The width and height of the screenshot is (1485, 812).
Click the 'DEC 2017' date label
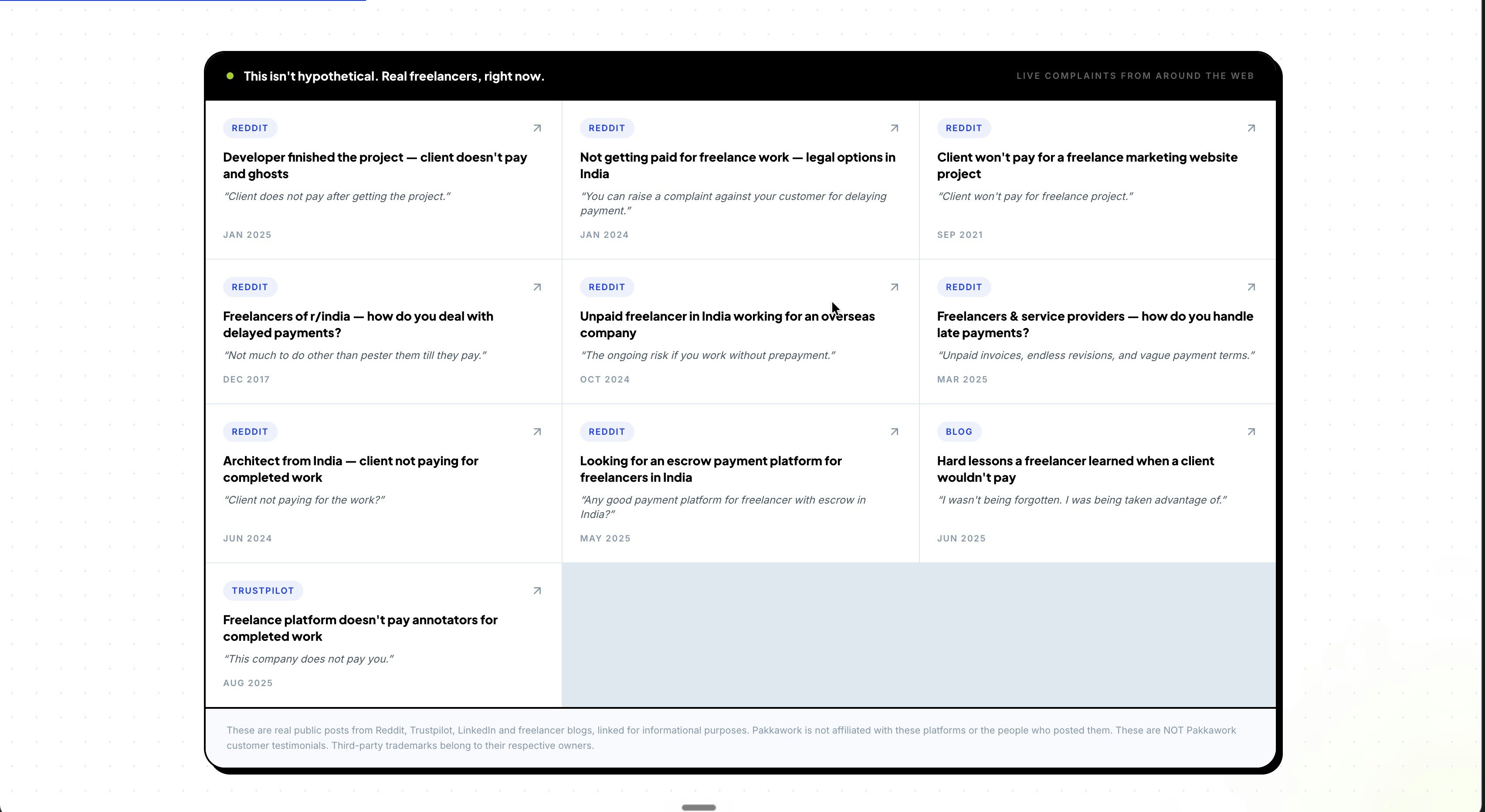[246, 380]
